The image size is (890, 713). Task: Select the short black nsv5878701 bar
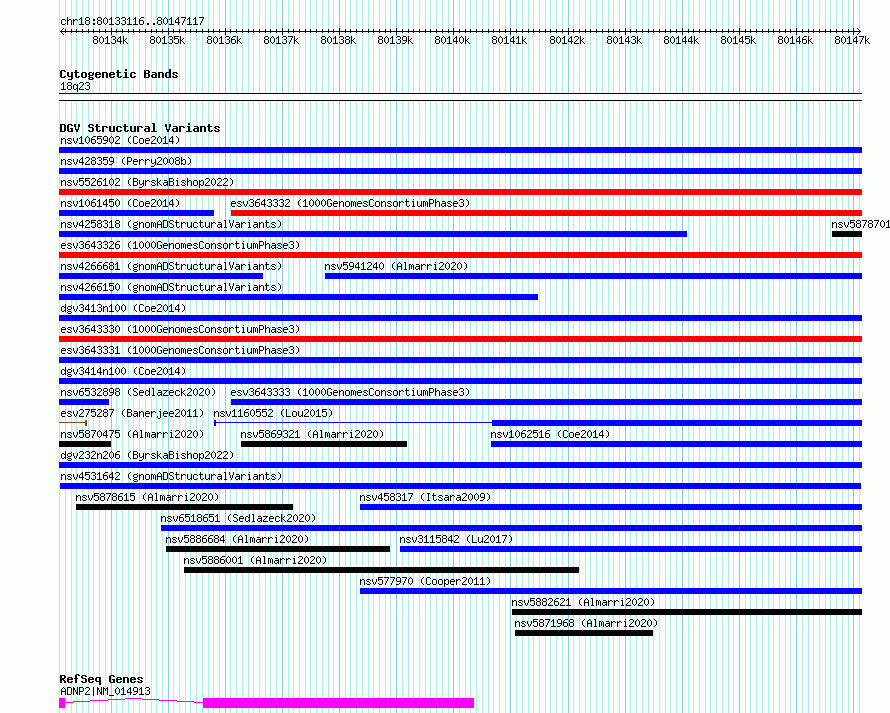pos(847,234)
